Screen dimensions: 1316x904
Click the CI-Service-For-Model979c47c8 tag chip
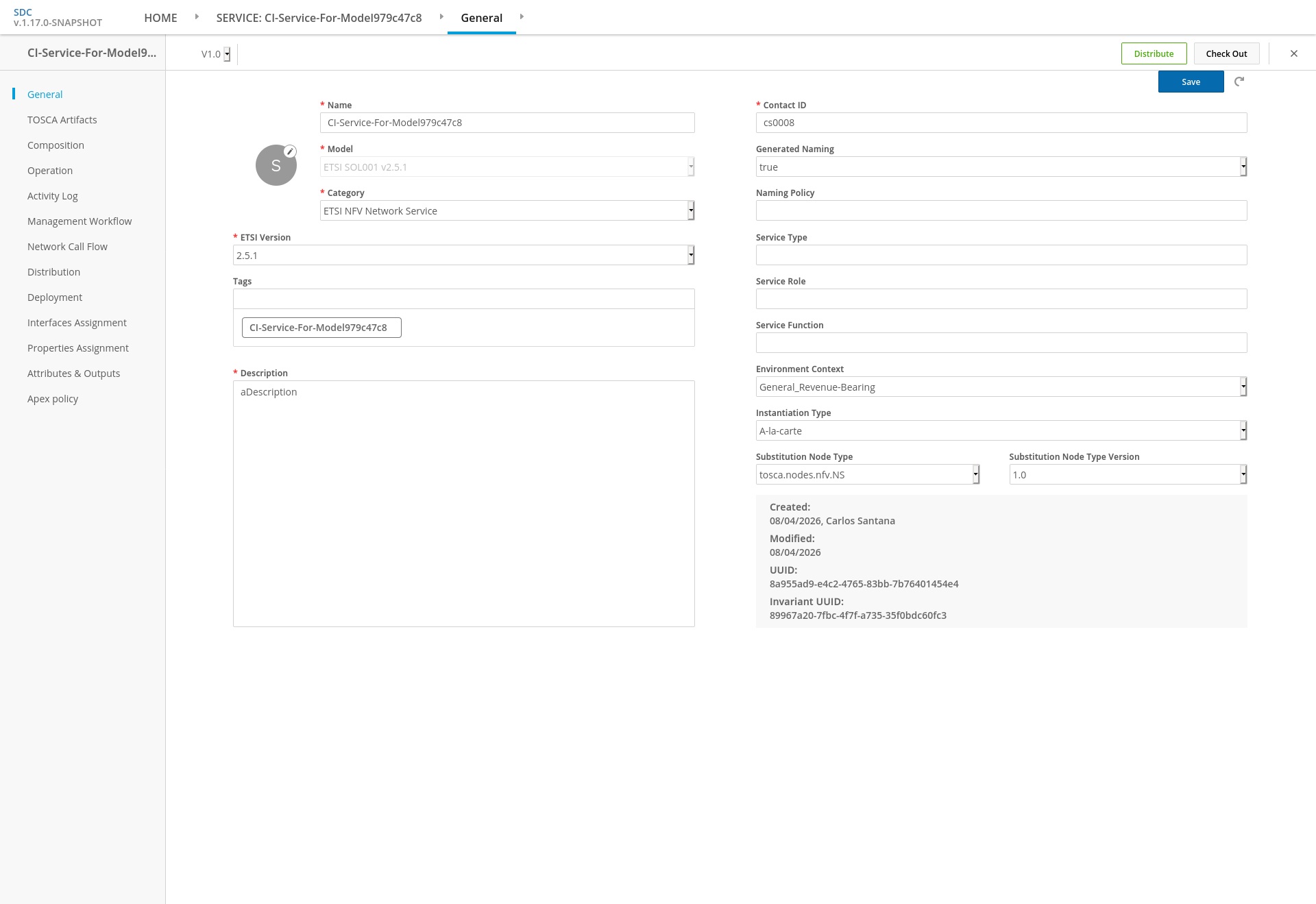[321, 328]
